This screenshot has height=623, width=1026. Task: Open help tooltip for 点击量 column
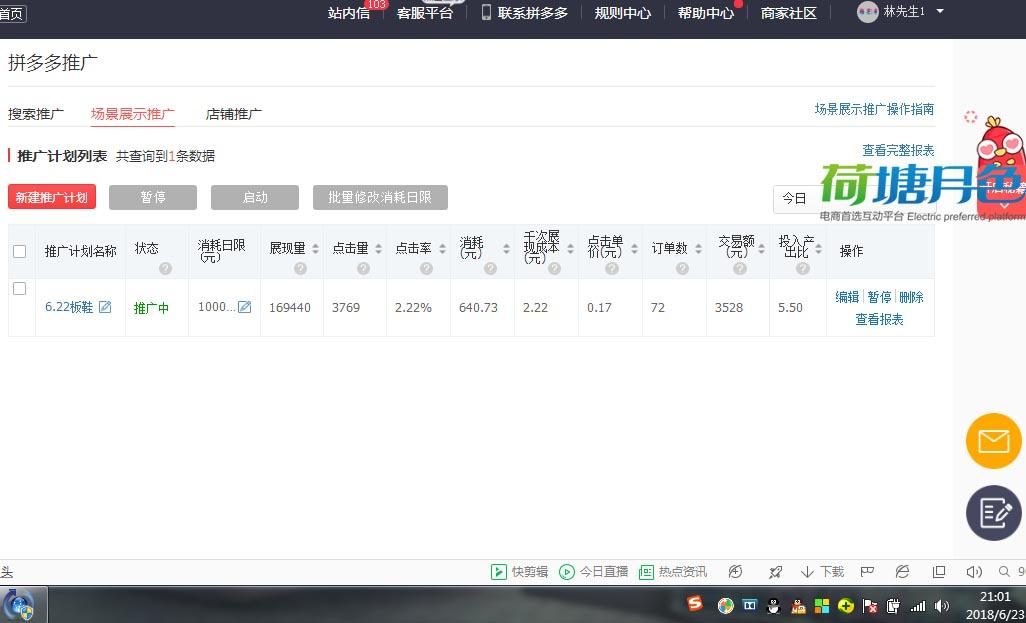point(363,268)
